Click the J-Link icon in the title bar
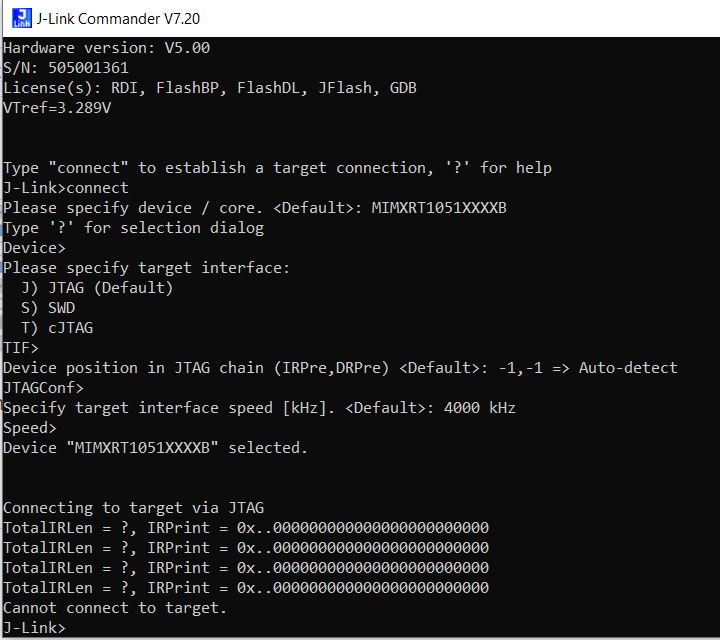This screenshot has height=640, width=720. 17,18
